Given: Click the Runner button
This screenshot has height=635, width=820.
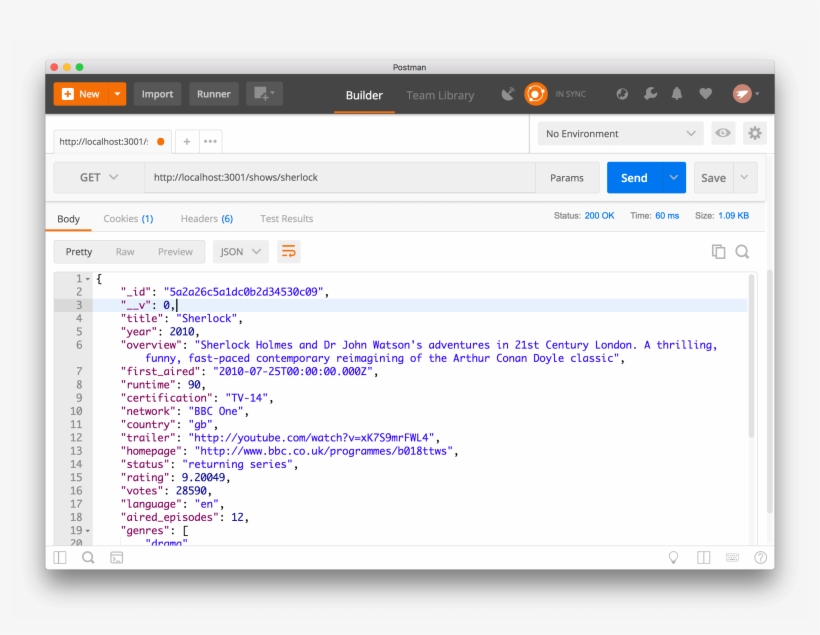Looking at the screenshot, I should 213,94.
